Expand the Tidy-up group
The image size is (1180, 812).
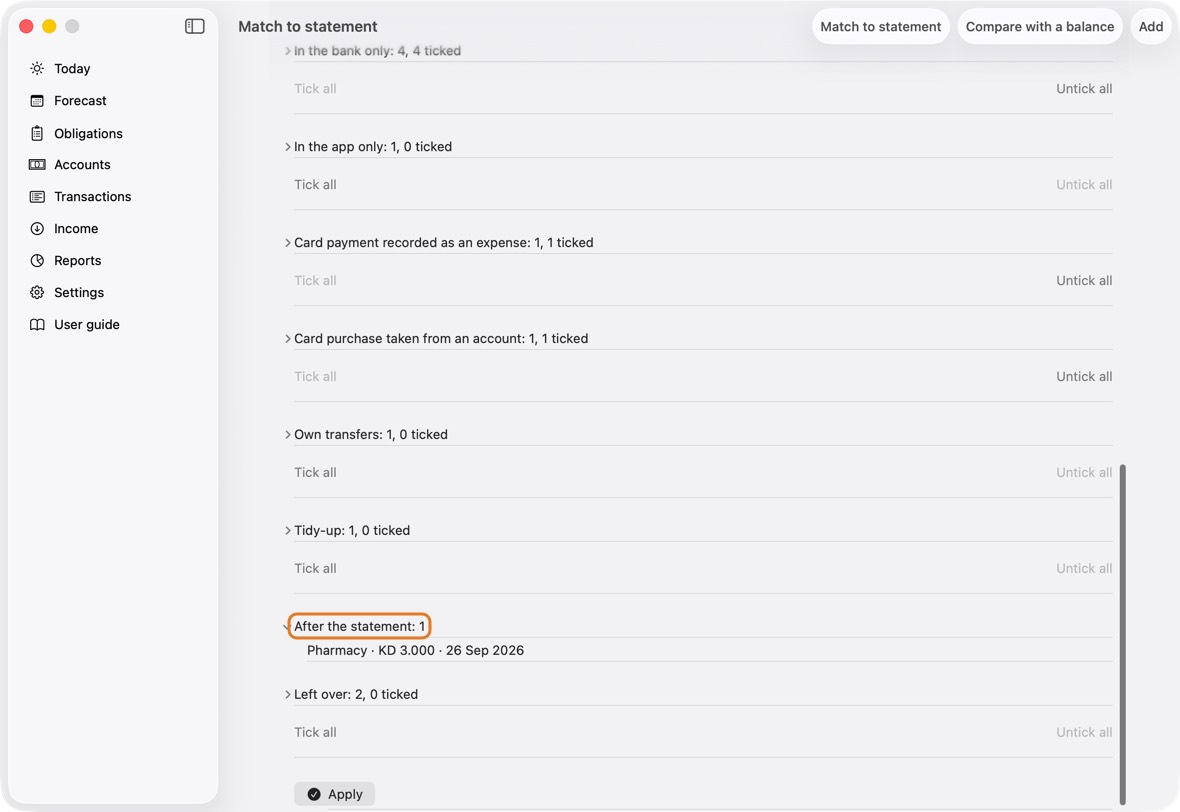(x=287, y=531)
